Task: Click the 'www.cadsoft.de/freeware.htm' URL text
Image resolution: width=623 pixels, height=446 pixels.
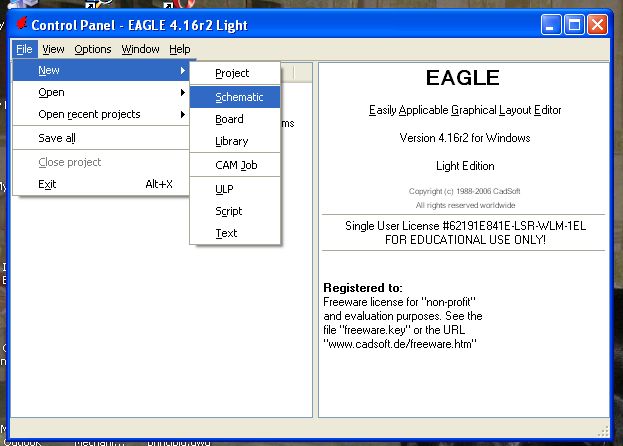Action: [400, 344]
